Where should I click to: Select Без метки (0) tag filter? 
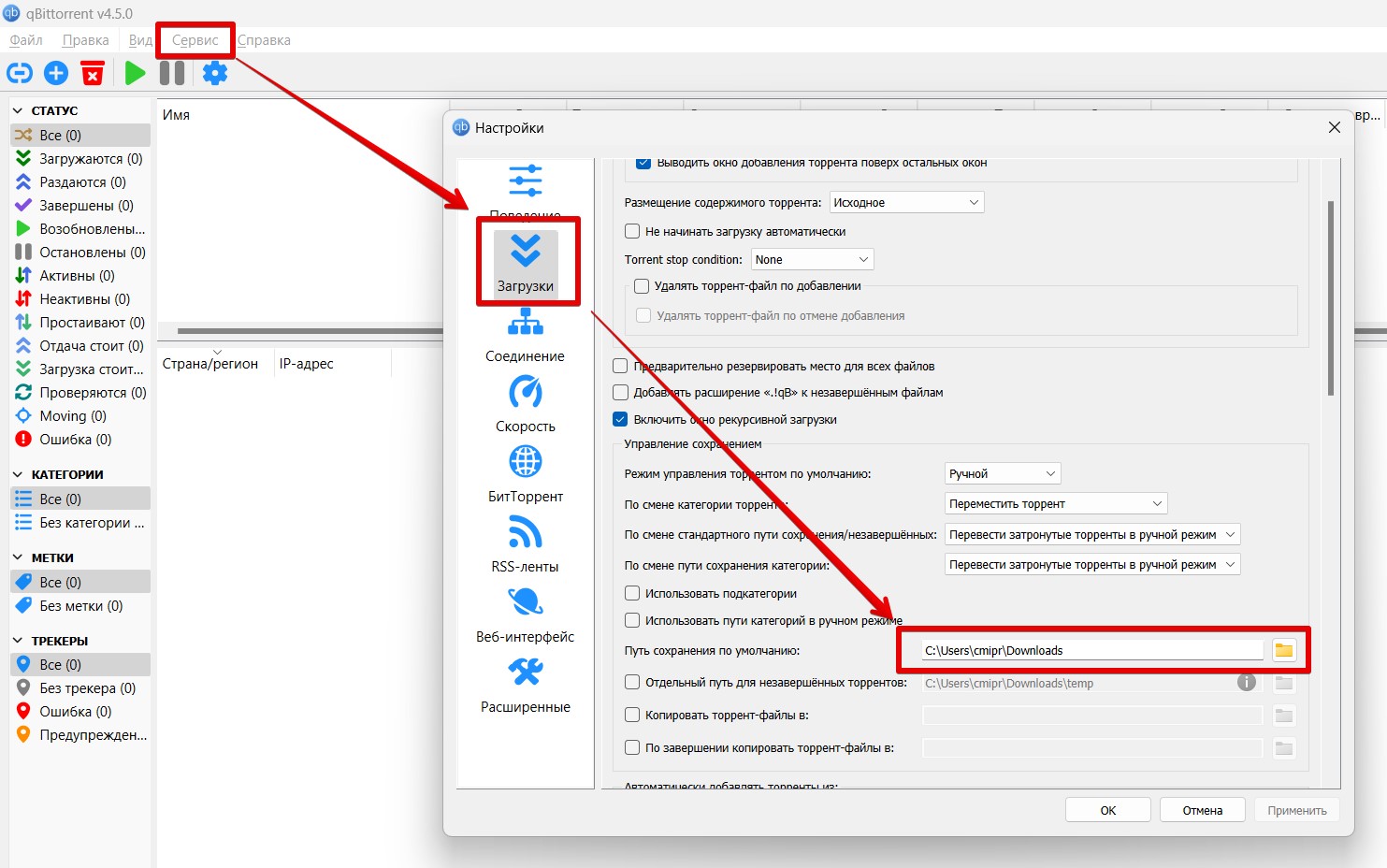pos(80,606)
